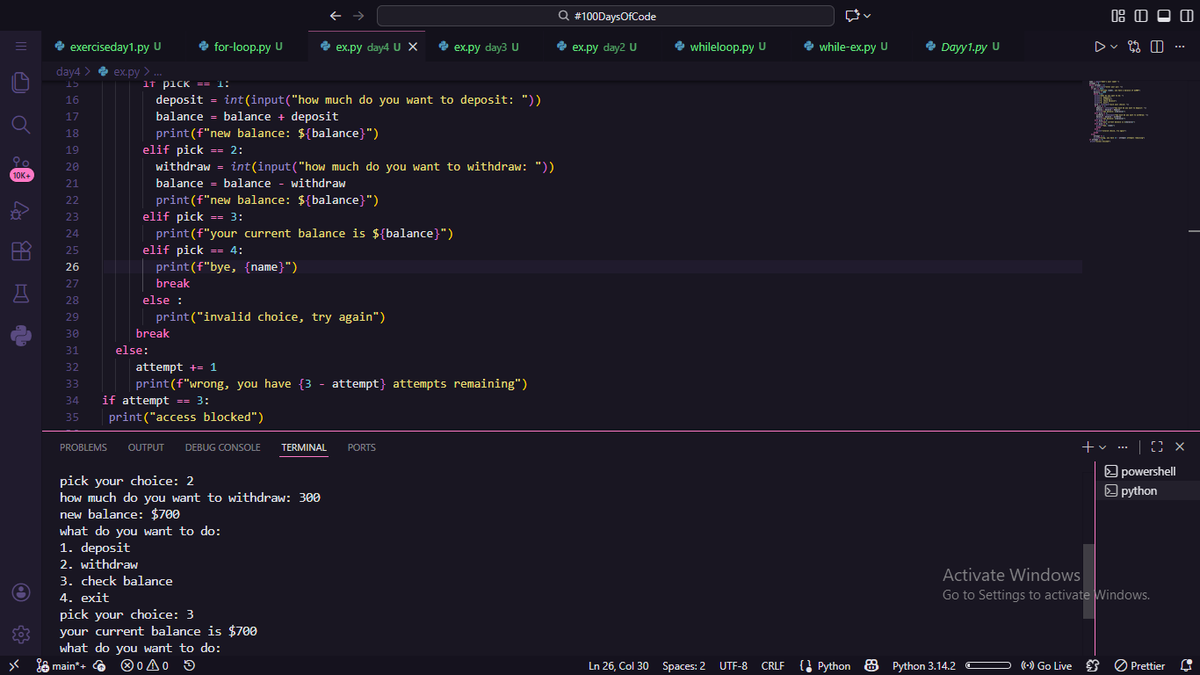Viewport: 1200px width, 675px height.
Task: Open the PROBLEMS panel tab
Action: click(x=83, y=447)
